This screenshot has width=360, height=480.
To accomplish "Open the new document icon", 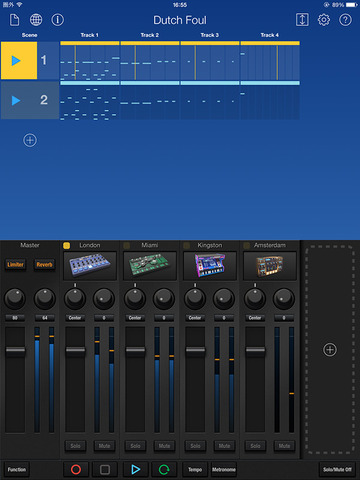I will [14, 20].
